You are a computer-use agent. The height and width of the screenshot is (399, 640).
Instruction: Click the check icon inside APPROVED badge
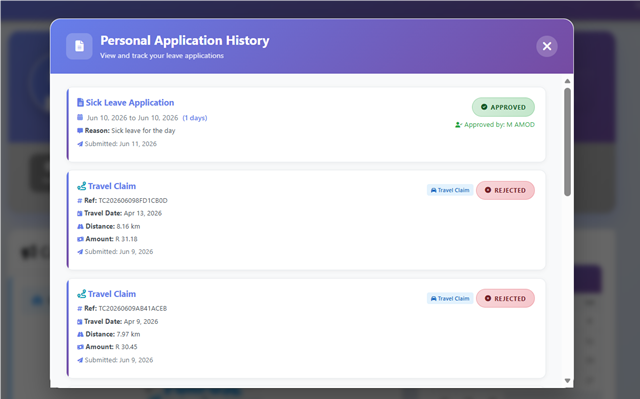tap(484, 107)
